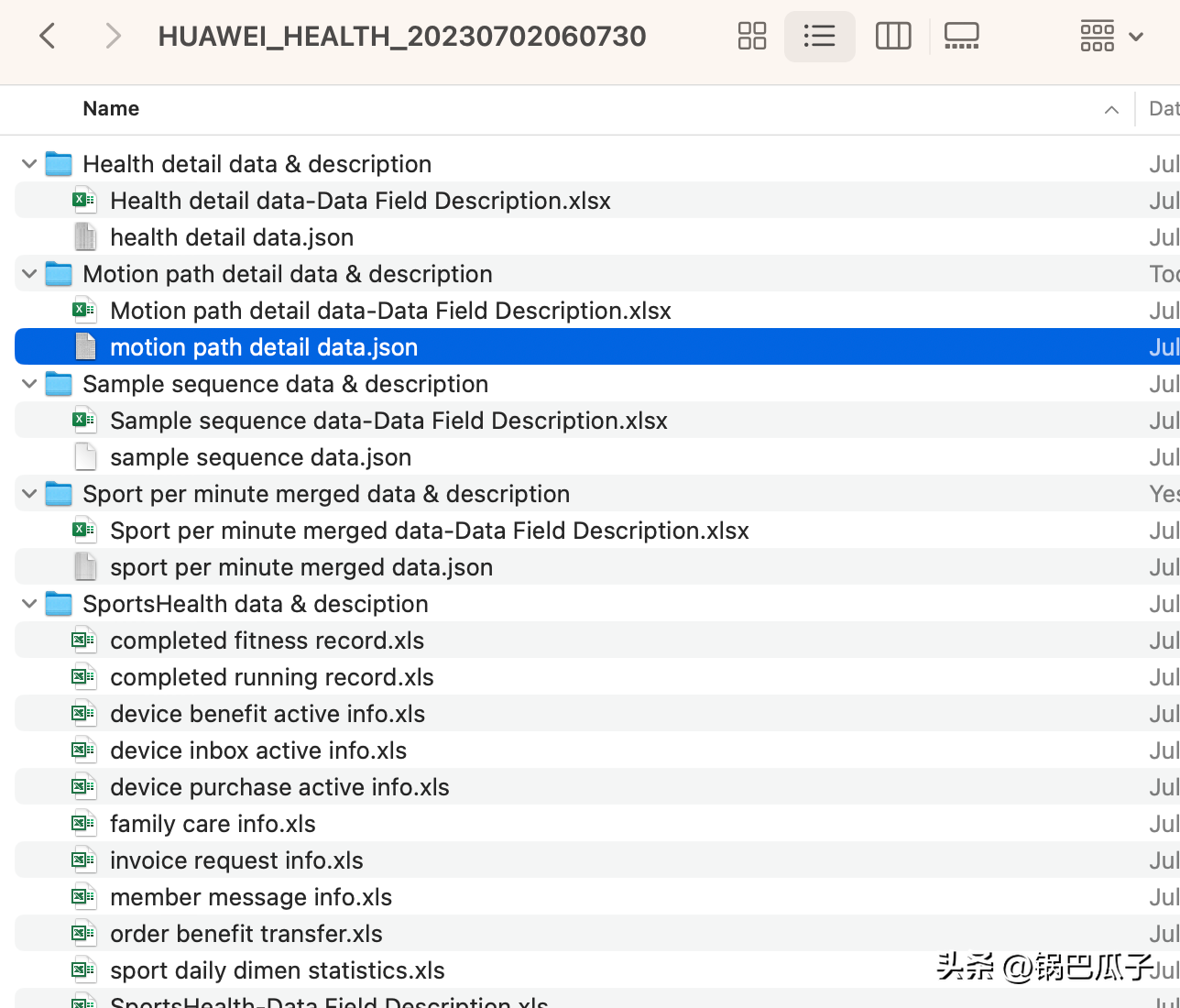This screenshot has height=1008, width=1180.
Task: Click the order benefit transfer.xls file icon
Action: [84, 934]
